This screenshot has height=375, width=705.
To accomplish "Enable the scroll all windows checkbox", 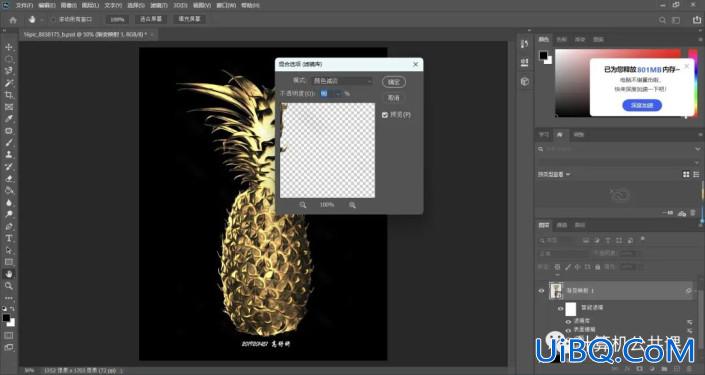I will pyautogui.click(x=53, y=20).
